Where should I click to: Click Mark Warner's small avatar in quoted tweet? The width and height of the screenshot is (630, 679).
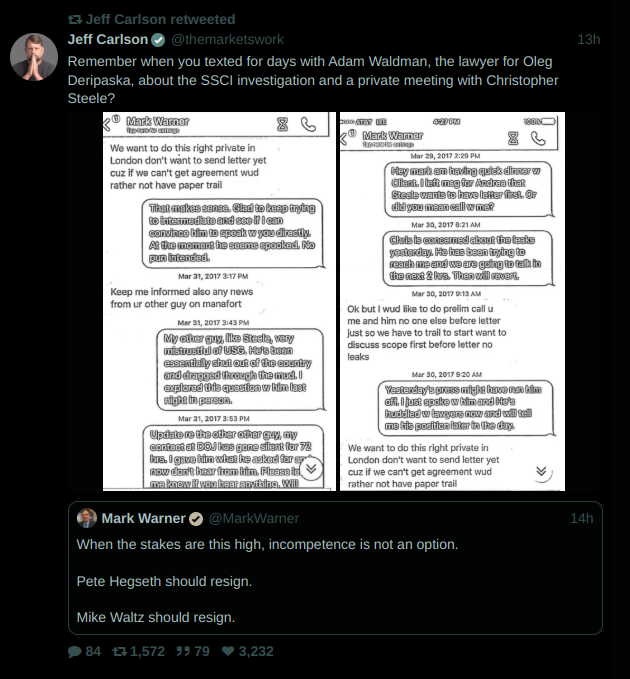87,518
